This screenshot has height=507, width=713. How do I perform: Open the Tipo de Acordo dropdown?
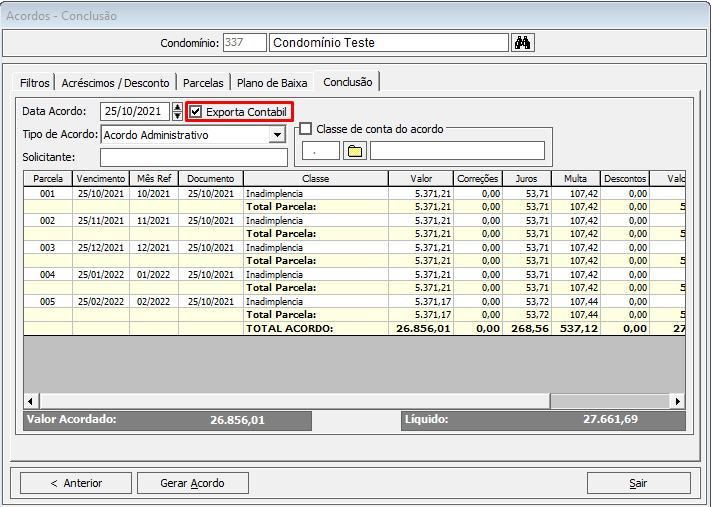coord(277,135)
